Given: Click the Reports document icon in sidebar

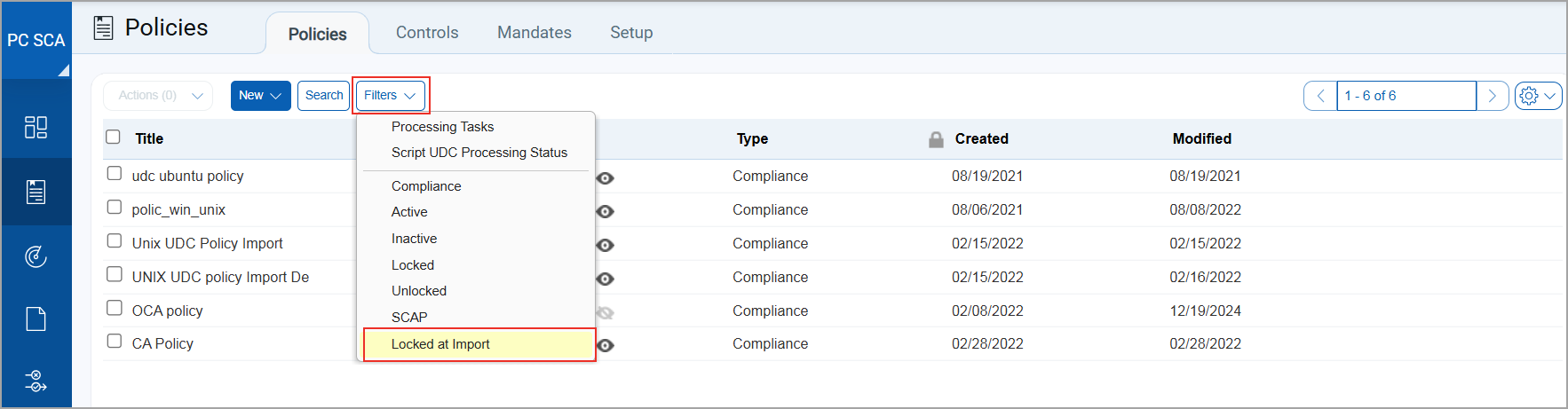Looking at the screenshot, I should [x=36, y=319].
